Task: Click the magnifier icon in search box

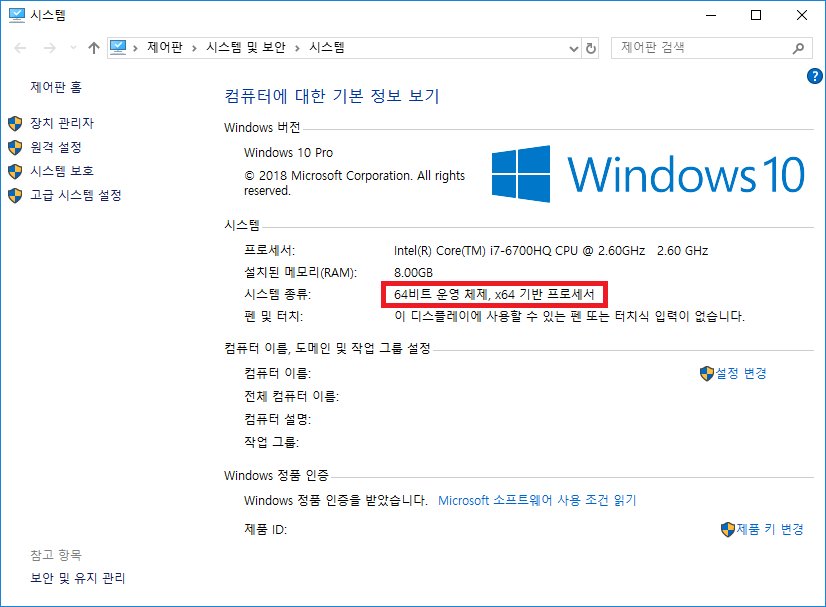Action: [799, 48]
